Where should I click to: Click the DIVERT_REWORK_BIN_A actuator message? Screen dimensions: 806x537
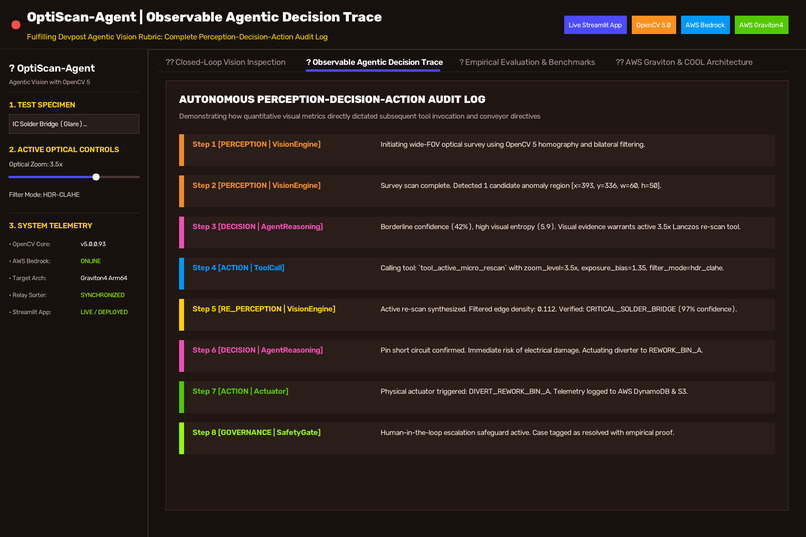534,391
